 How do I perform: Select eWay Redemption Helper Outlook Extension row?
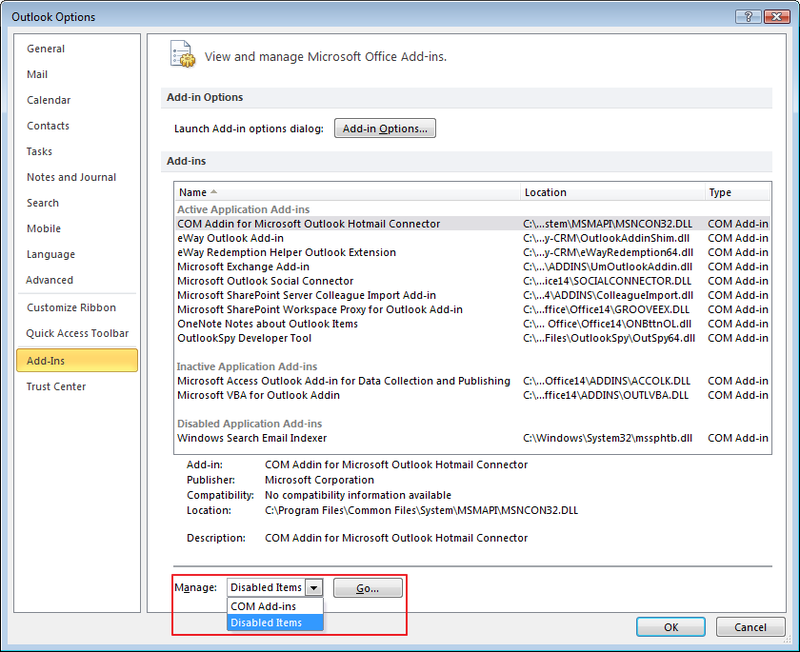(472, 253)
